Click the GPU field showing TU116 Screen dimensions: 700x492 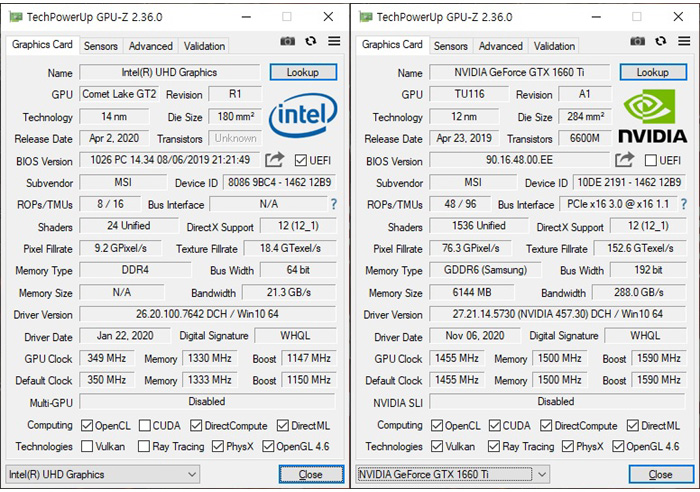[469, 94]
